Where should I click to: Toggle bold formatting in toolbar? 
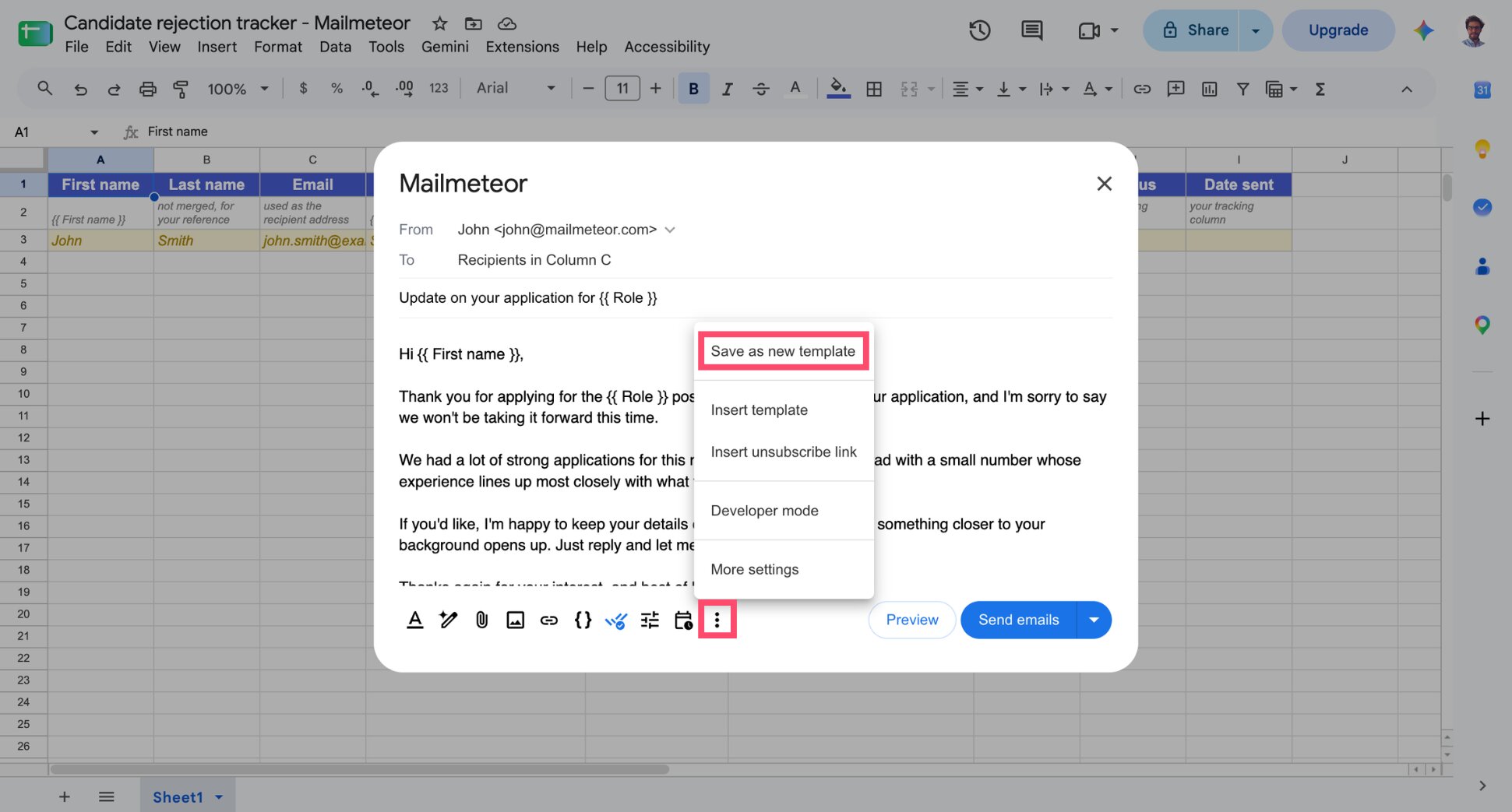(693, 89)
